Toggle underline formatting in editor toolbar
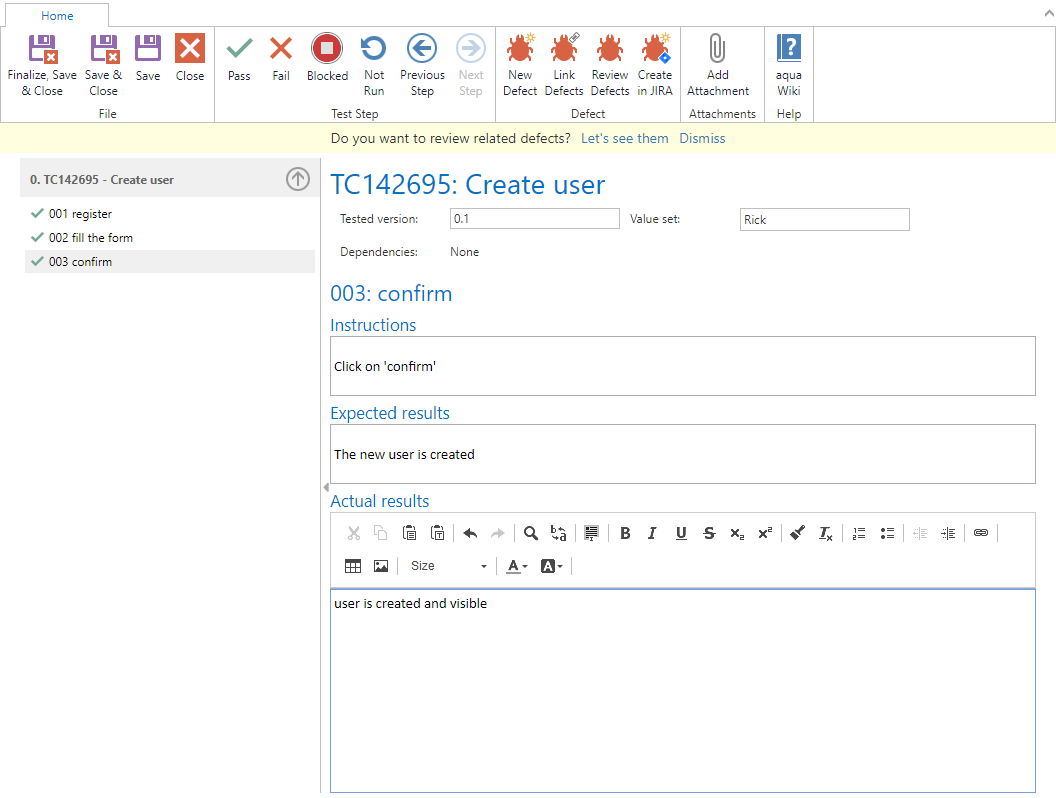The width and height of the screenshot is (1056, 798). click(681, 534)
